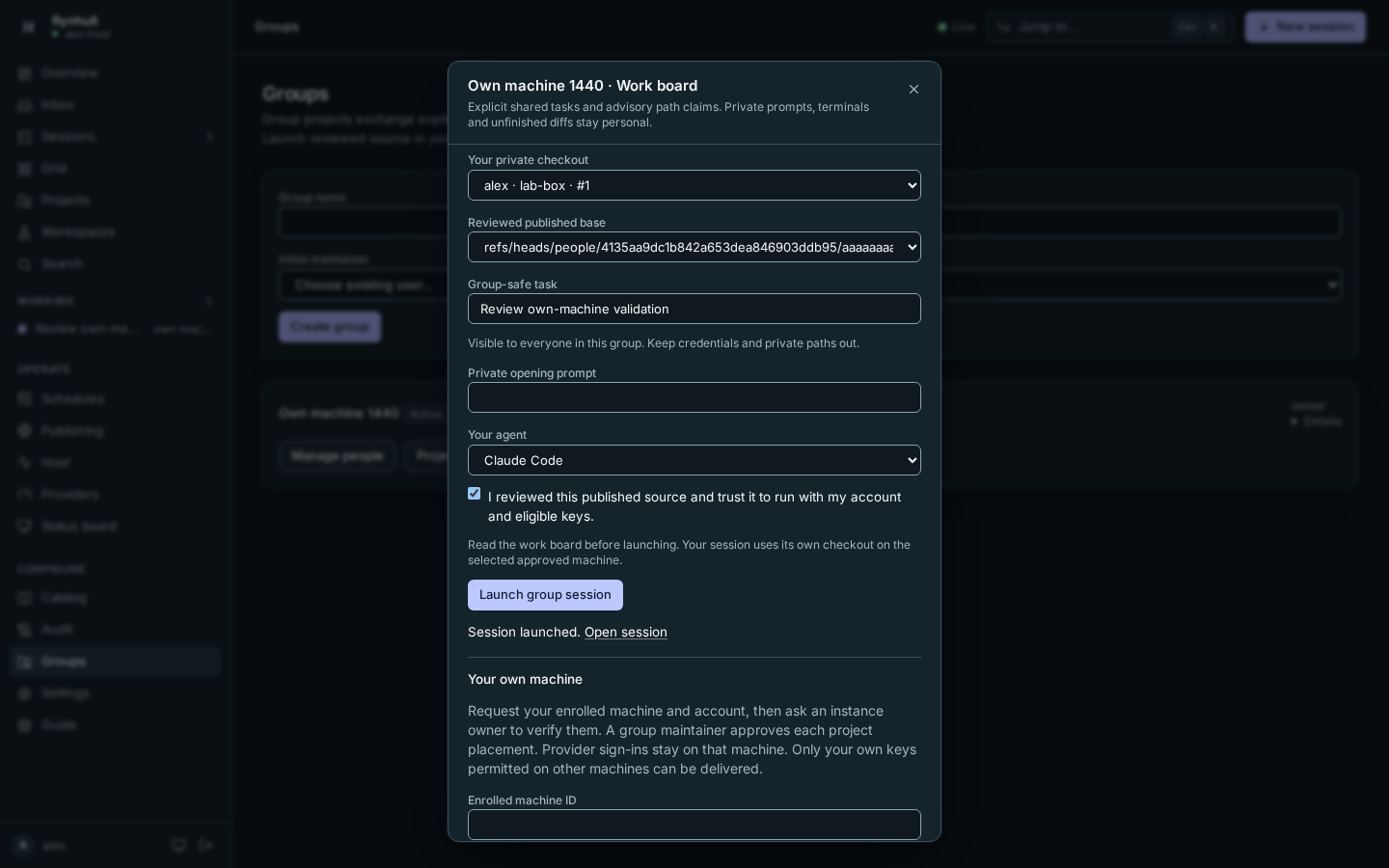The image size is (1389, 868).
Task: Follow the Open session link
Action: pos(626,633)
